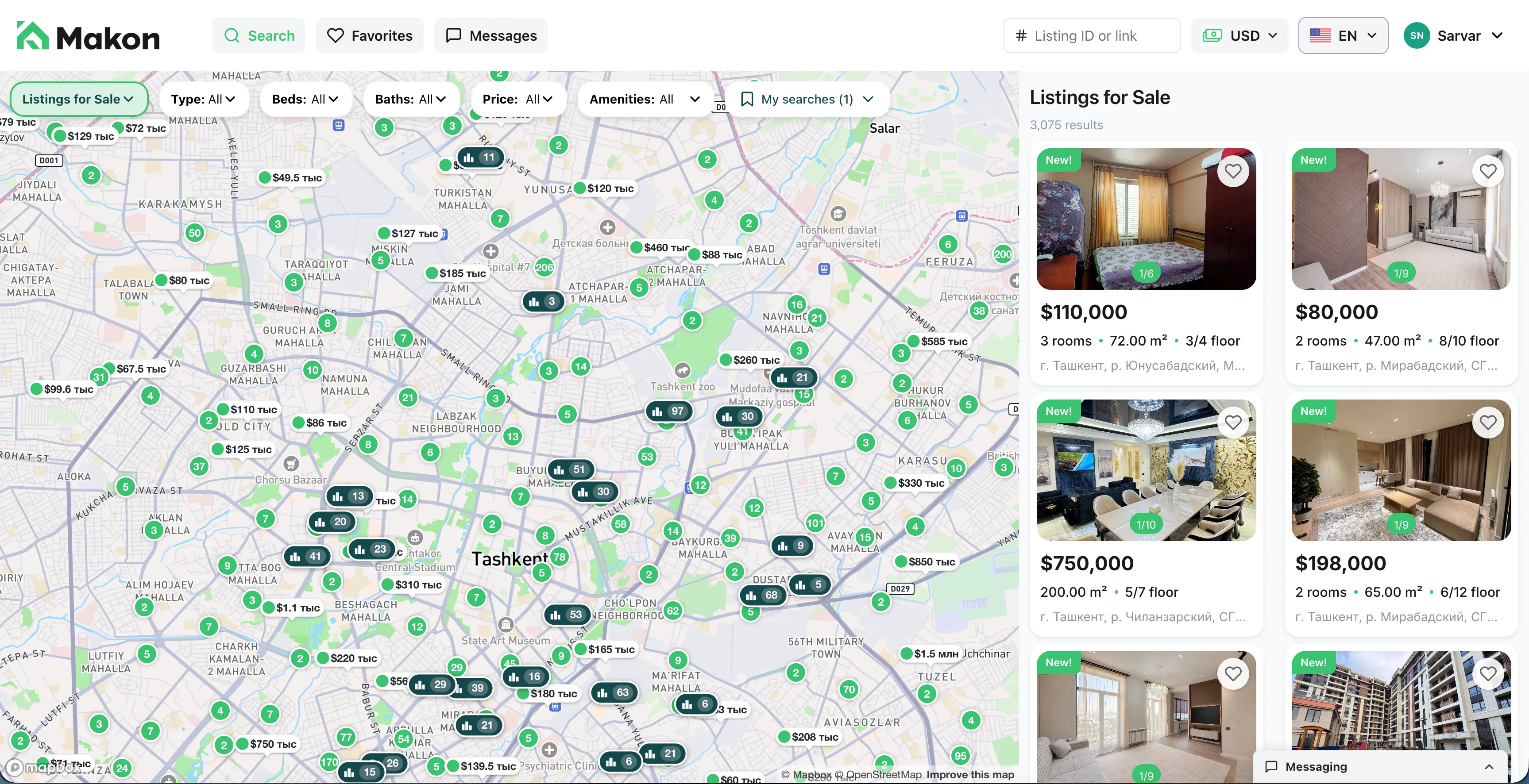Click the building cluster marker 51
1529x784 pixels.
coord(571,469)
